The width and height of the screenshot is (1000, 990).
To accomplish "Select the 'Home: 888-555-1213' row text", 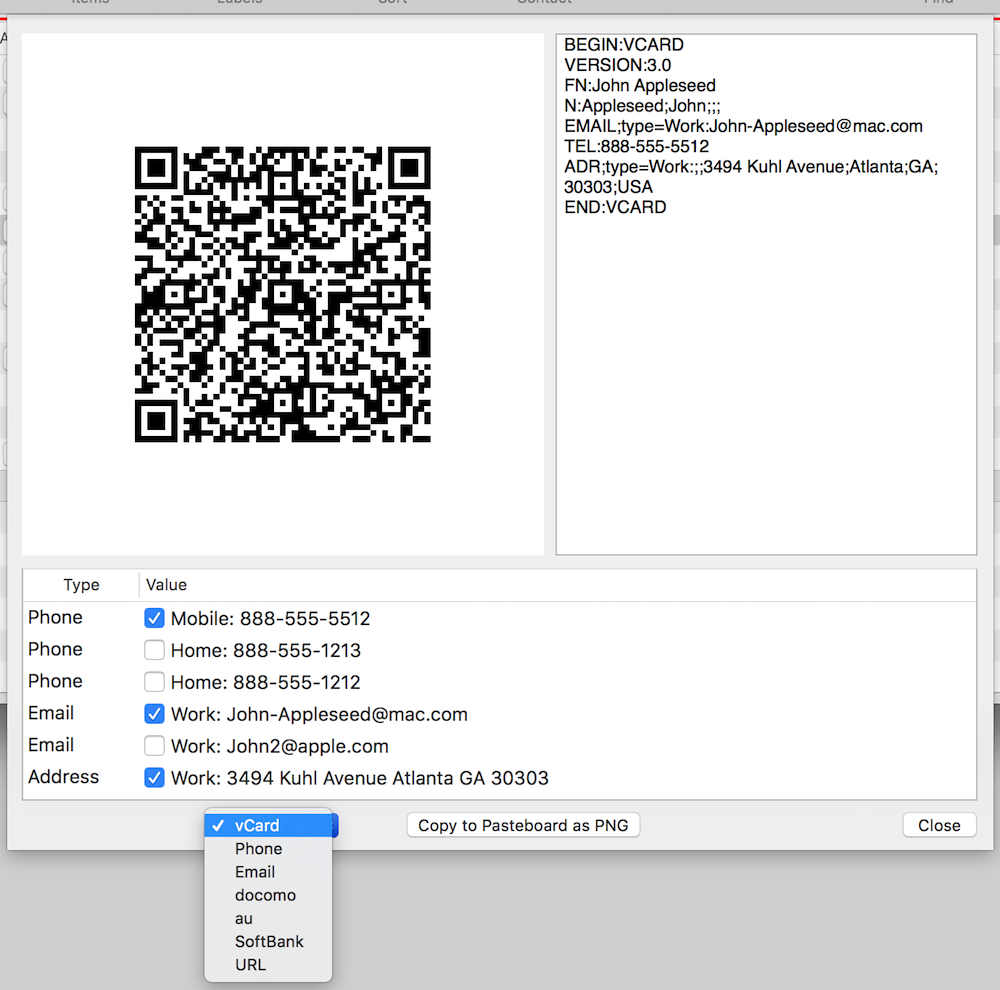I will pyautogui.click(x=265, y=650).
